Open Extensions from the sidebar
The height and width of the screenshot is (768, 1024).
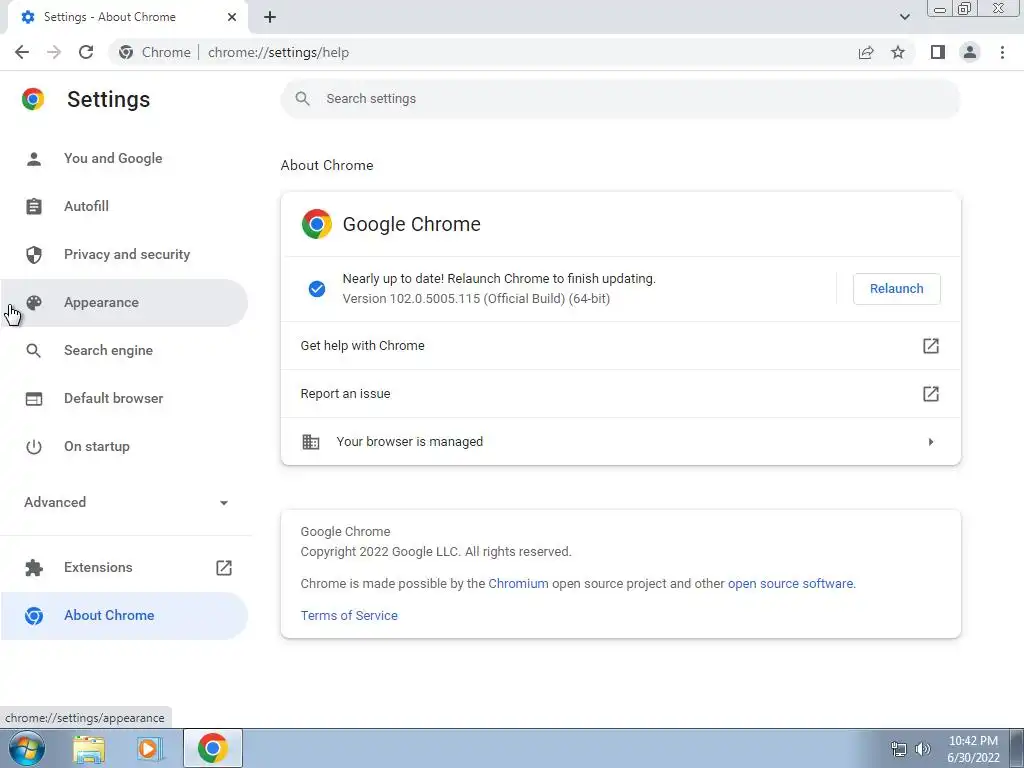tap(124, 568)
